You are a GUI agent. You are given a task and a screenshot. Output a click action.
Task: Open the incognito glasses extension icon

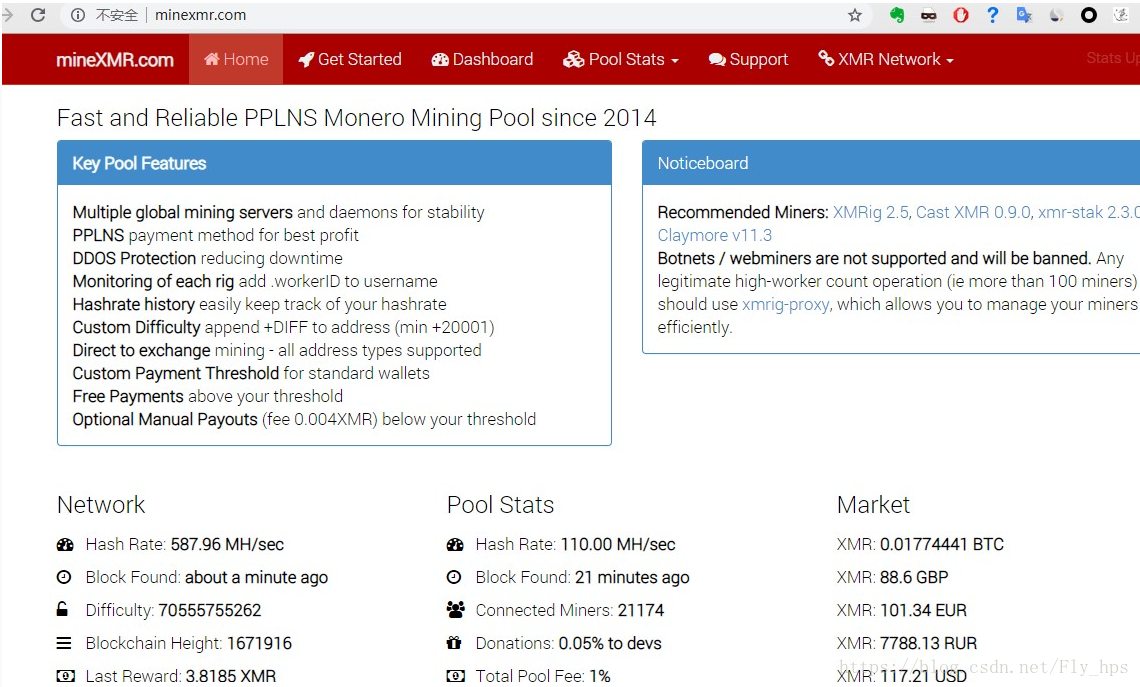tap(928, 15)
